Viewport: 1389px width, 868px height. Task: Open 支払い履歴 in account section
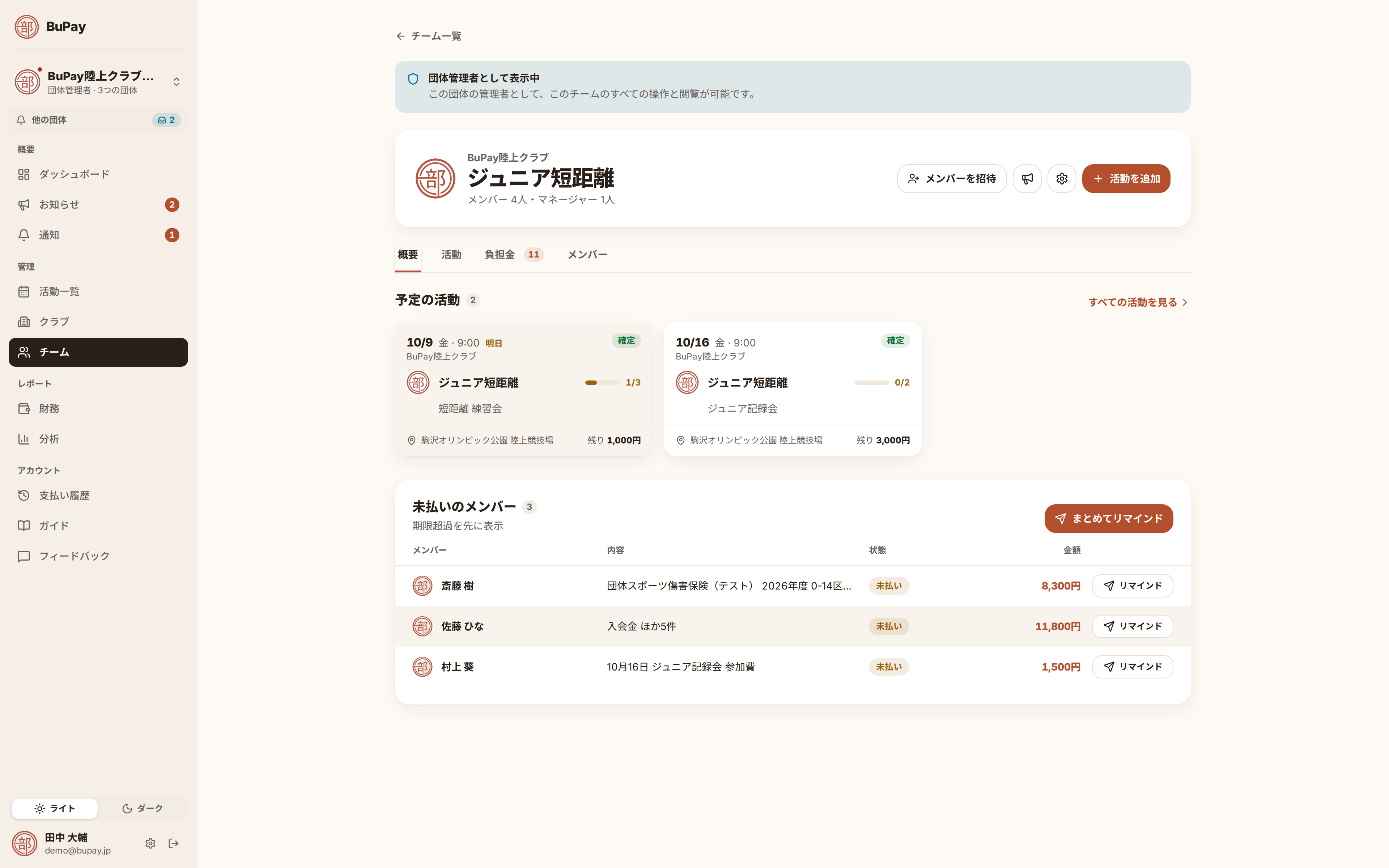click(x=98, y=495)
